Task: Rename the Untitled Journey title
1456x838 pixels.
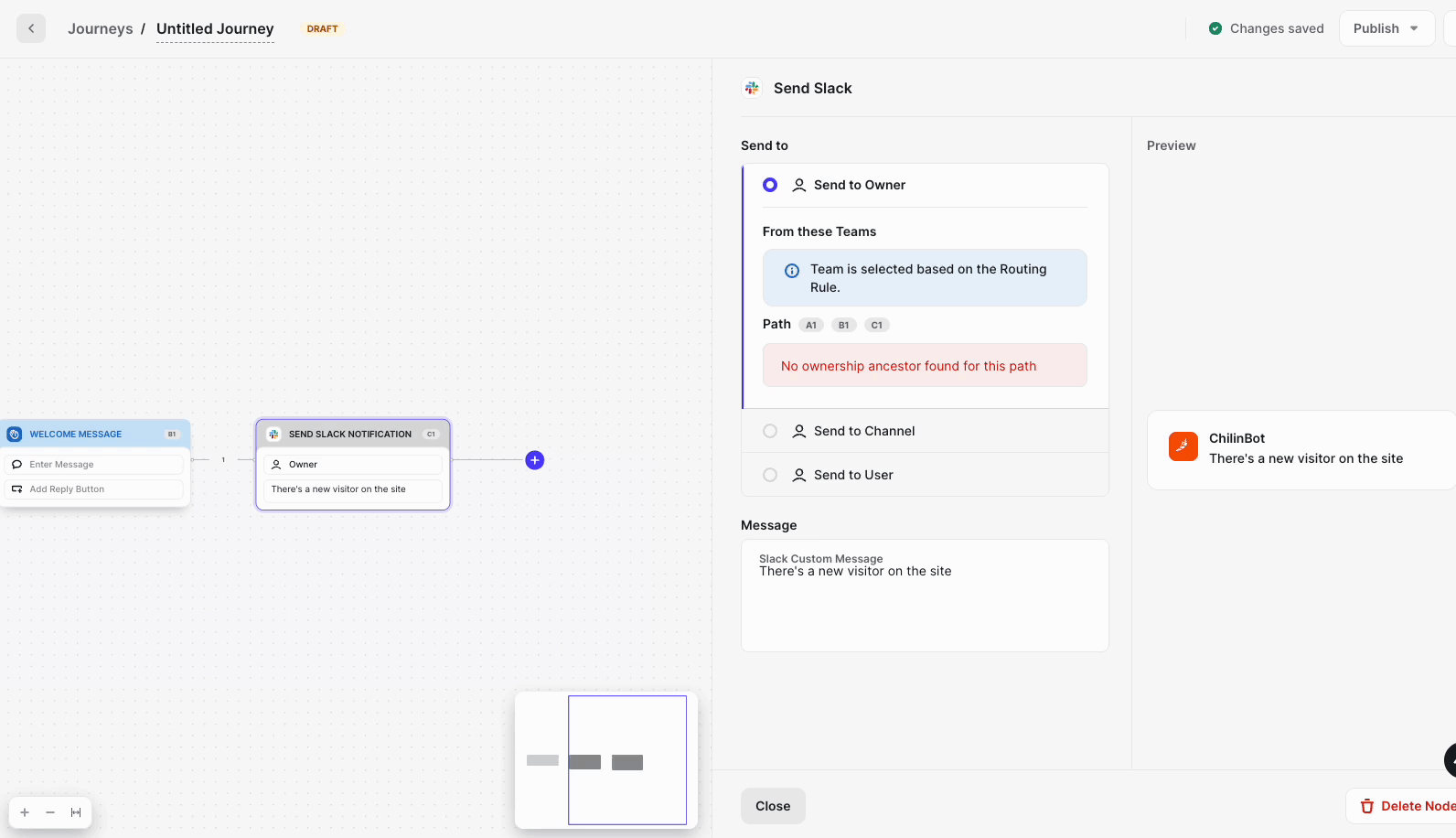Action: pos(215,28)
